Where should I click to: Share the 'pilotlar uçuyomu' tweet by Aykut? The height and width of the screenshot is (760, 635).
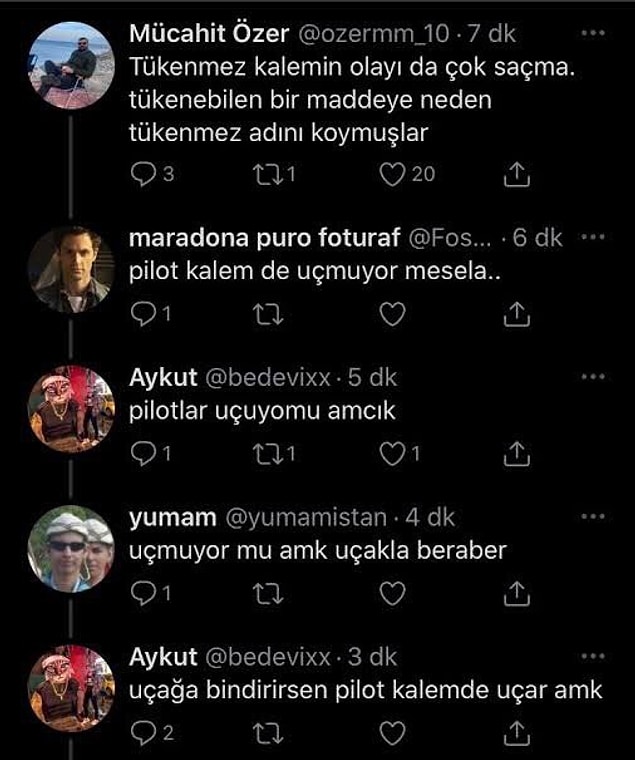tap(517, 454)
